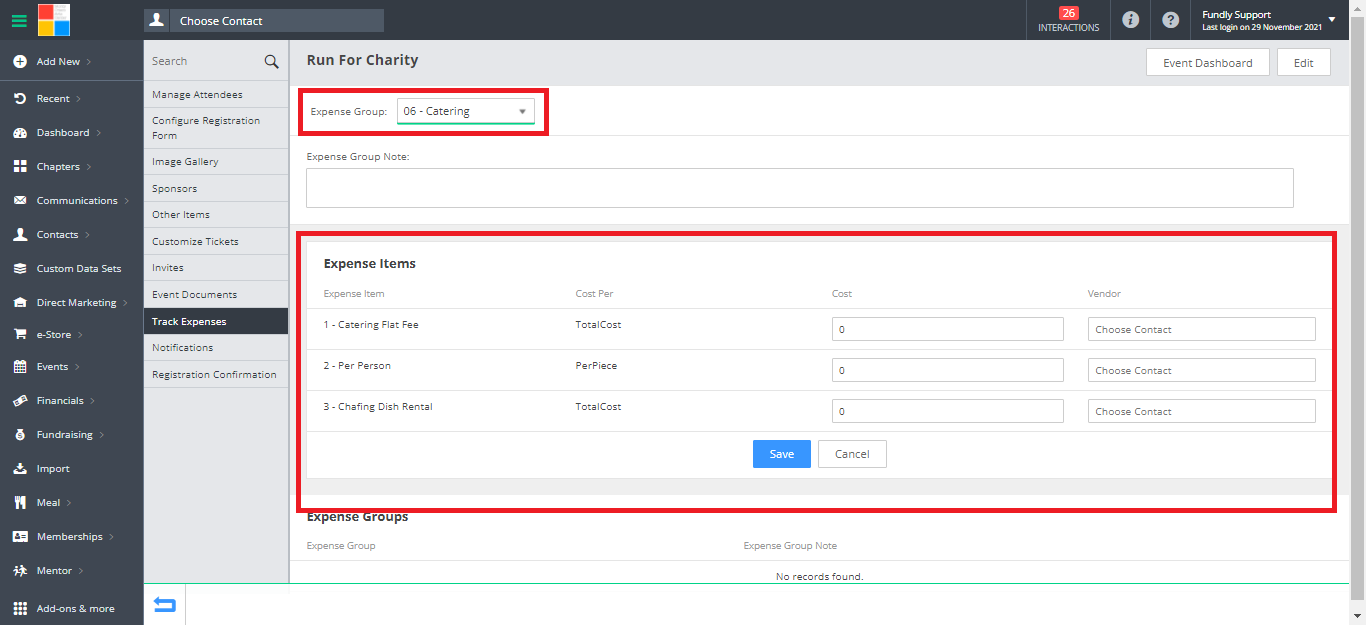Click the Events calendar icon
1370x625 pixels.
pos(20,367)
